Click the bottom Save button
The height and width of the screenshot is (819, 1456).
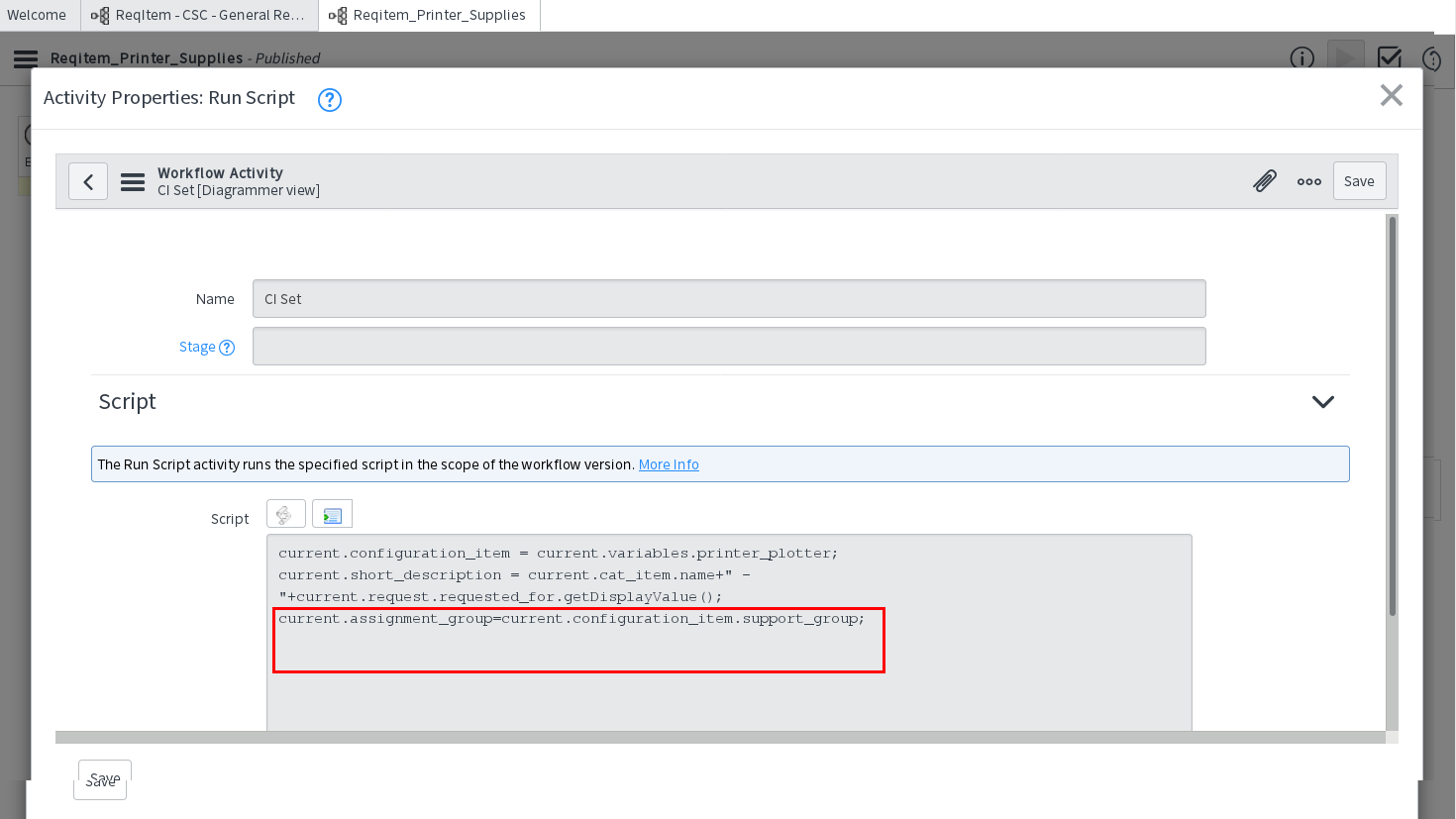tap(105, 778)
